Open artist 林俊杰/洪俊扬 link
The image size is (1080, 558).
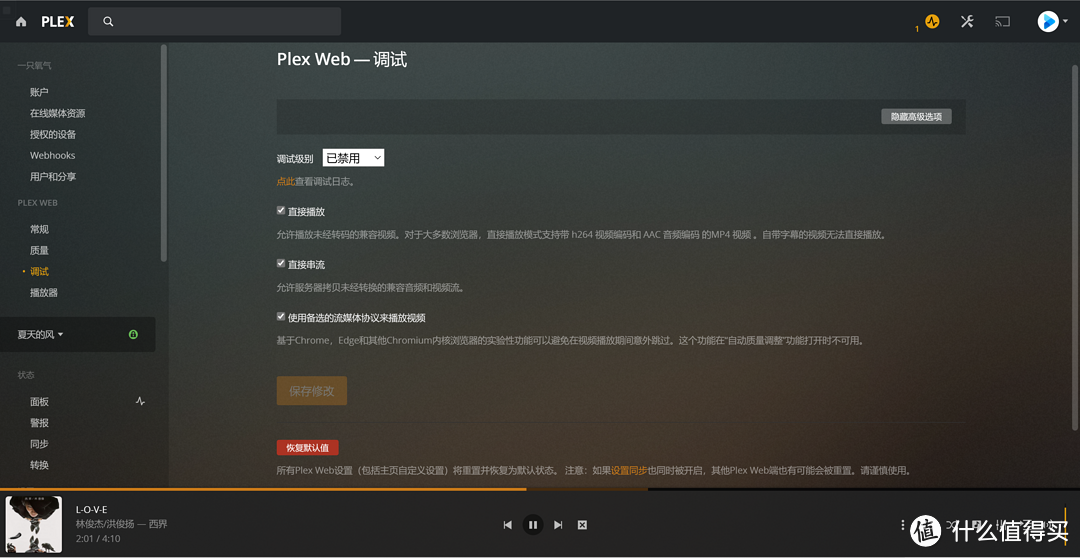tap(105, 524)
